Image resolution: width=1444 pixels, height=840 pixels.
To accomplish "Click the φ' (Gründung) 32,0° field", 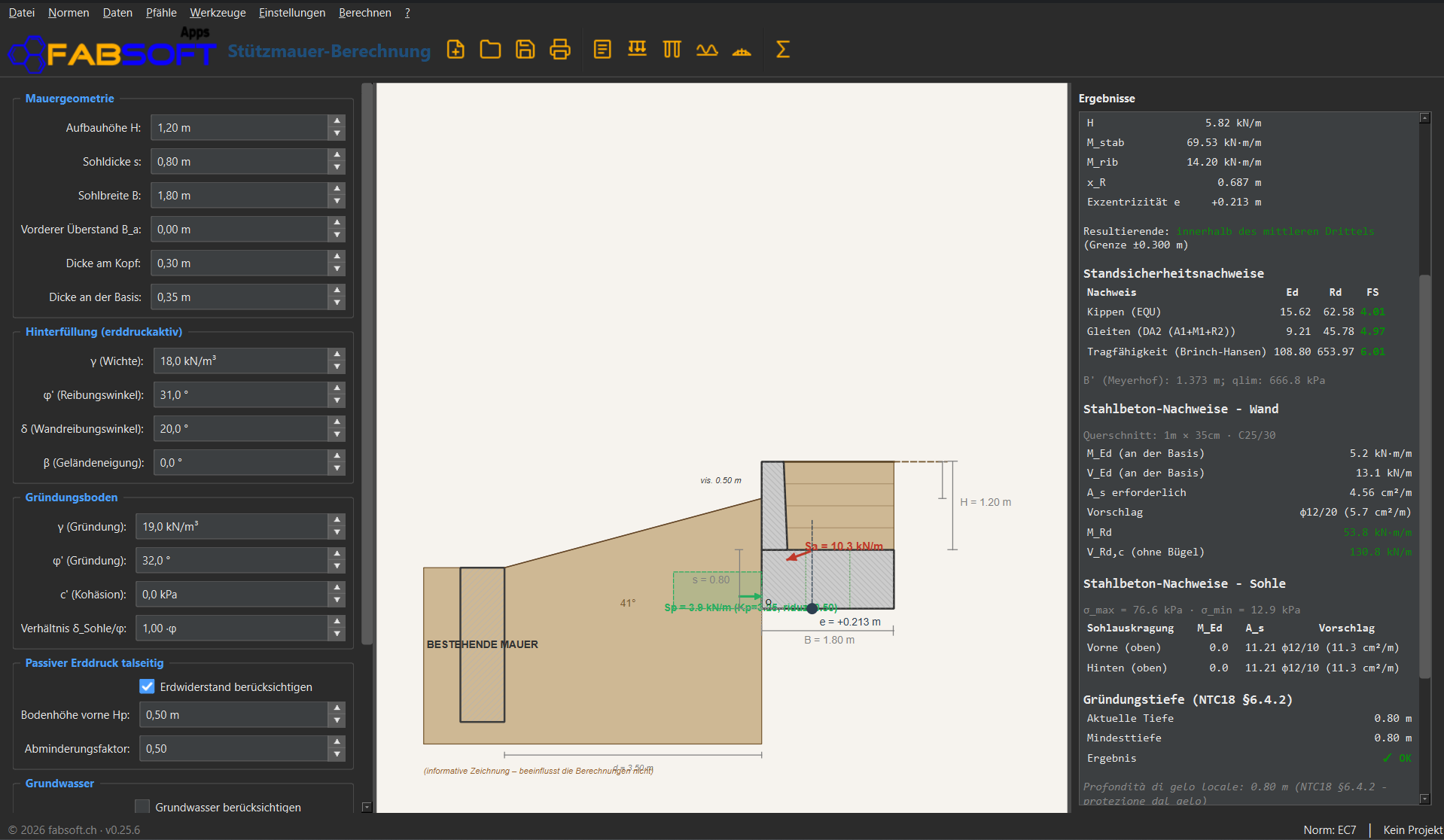I will point(232,561).
